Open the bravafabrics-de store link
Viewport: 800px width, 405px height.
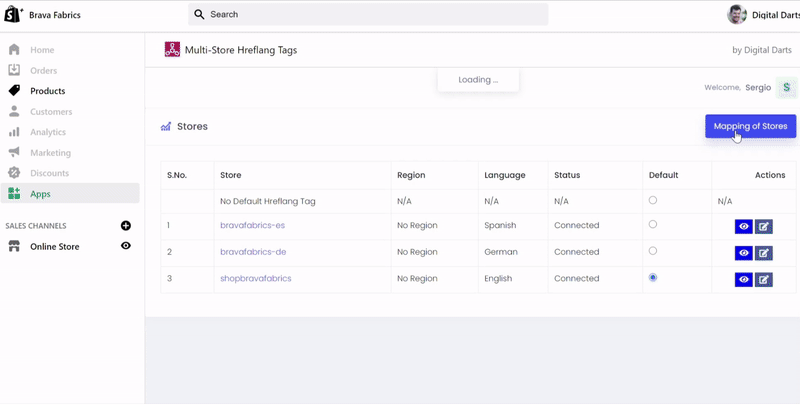tap(253, 251)
